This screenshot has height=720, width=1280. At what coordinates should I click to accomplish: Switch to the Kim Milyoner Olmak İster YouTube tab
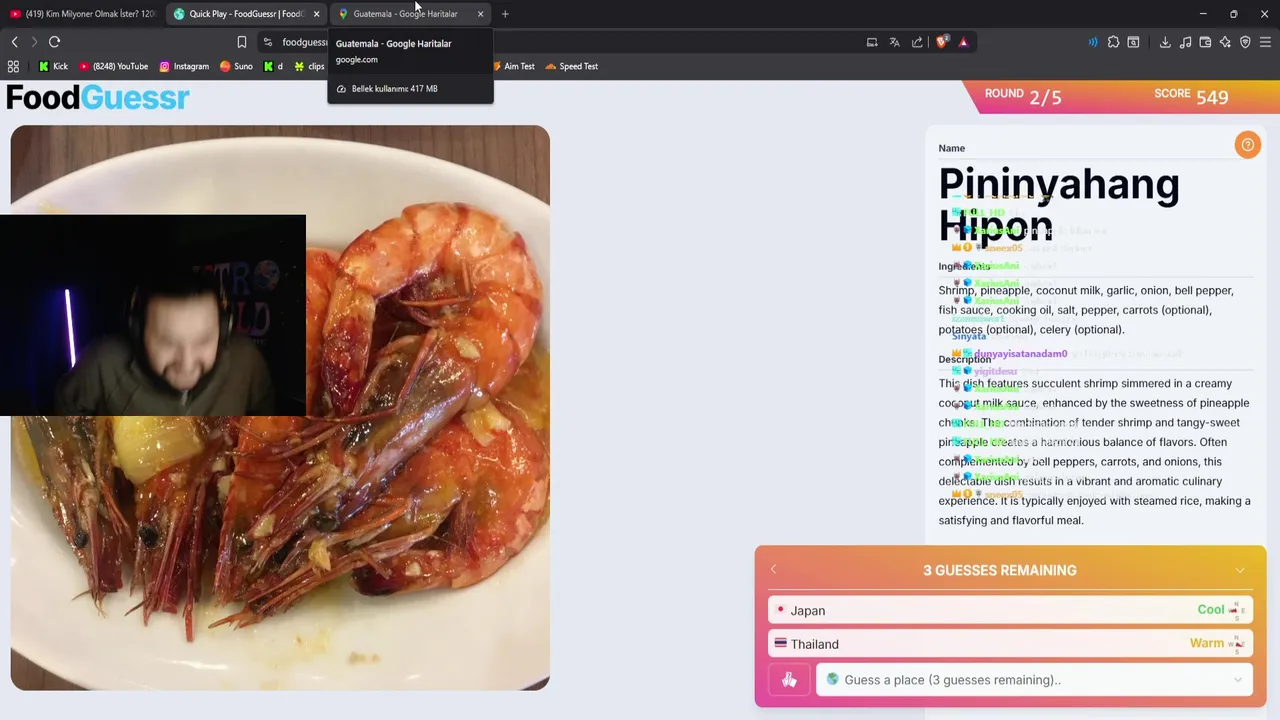(x=83, y=14)
